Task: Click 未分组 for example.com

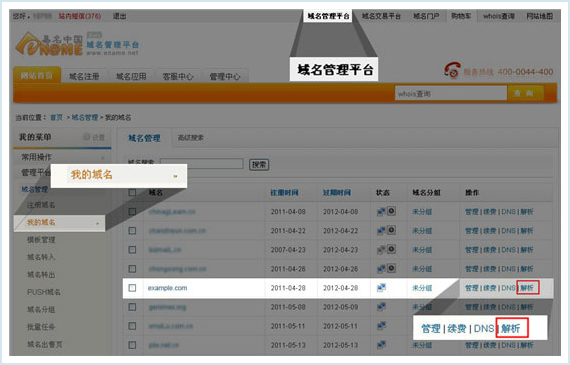Action: 422,288
